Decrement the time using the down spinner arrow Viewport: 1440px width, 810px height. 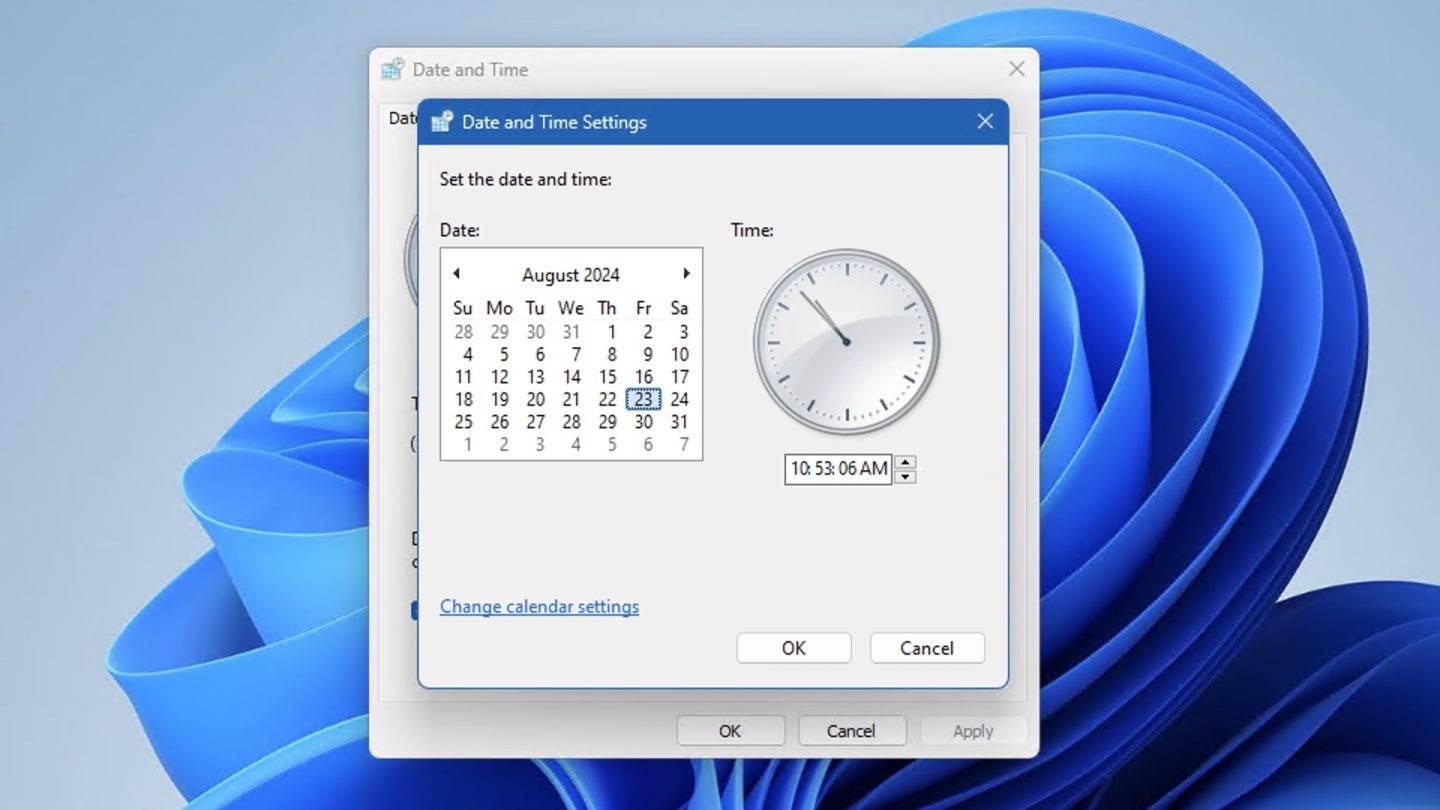point(903,476)
